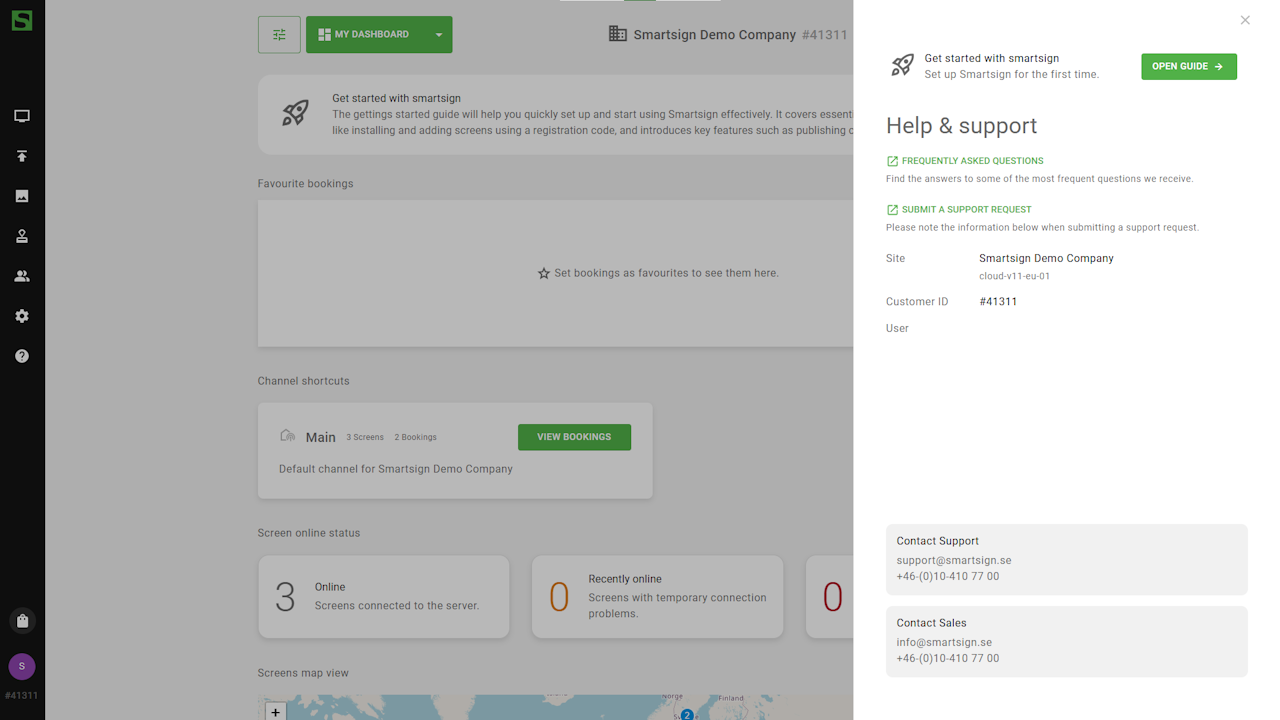Open the FREQUENTLY ASKED QUESTIONS link

coord(972,161)
